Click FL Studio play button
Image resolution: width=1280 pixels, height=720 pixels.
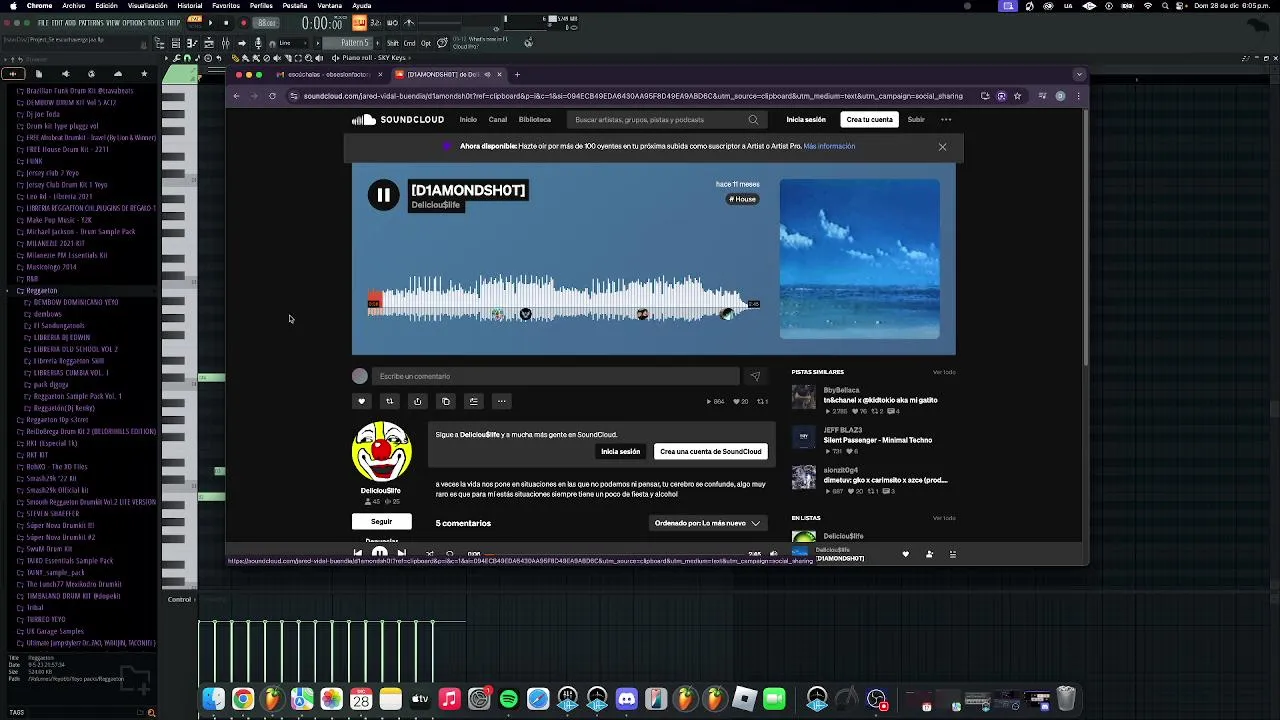point(210,22)
